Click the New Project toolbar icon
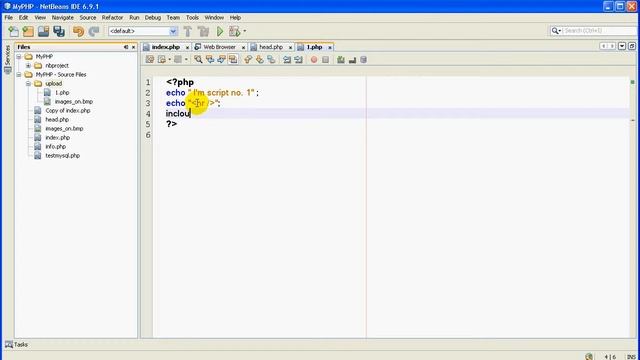The image size is (640, 360). pyautogui.click(x=28, y=31)
